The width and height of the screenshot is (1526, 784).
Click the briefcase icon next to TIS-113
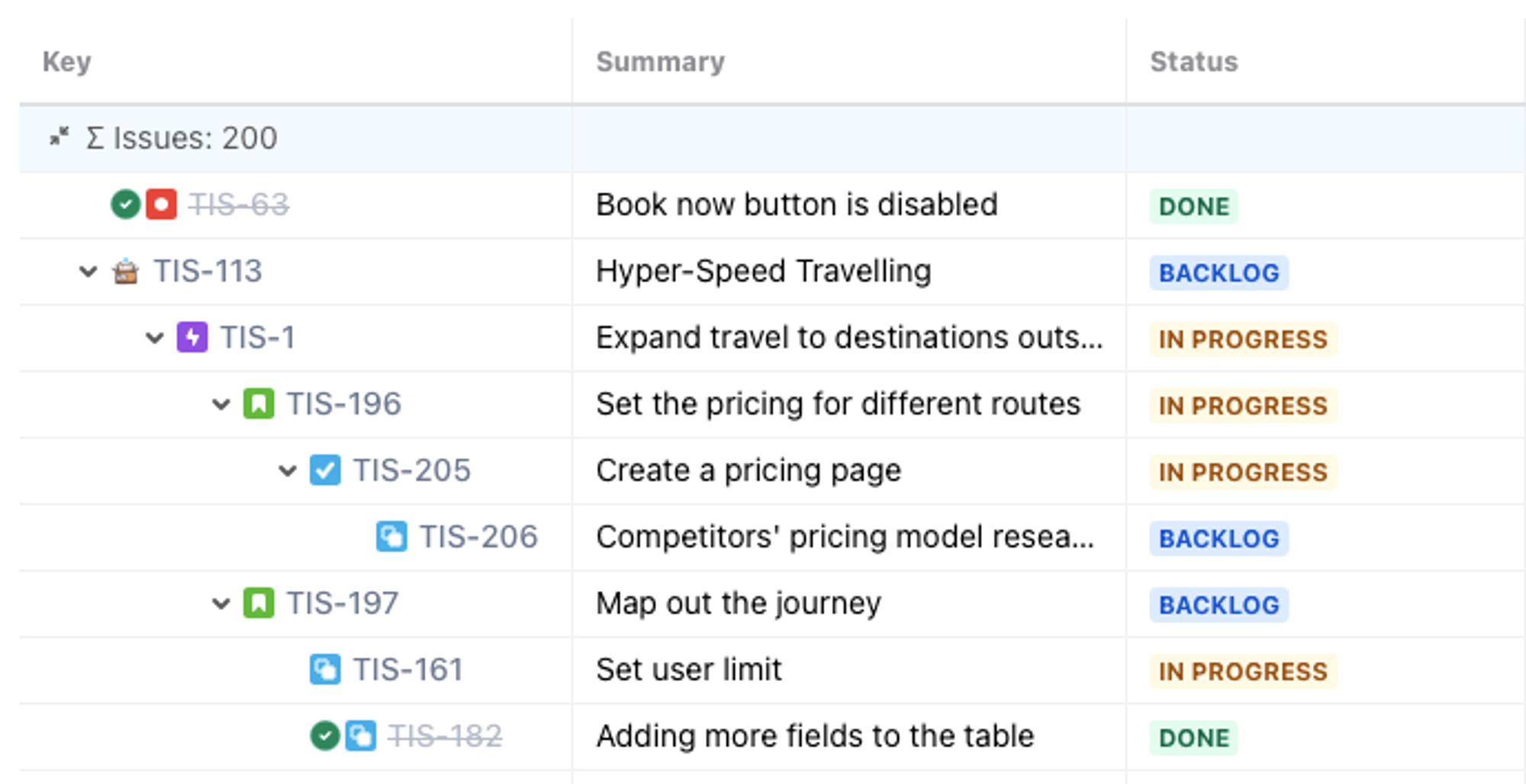pos(126,272)
